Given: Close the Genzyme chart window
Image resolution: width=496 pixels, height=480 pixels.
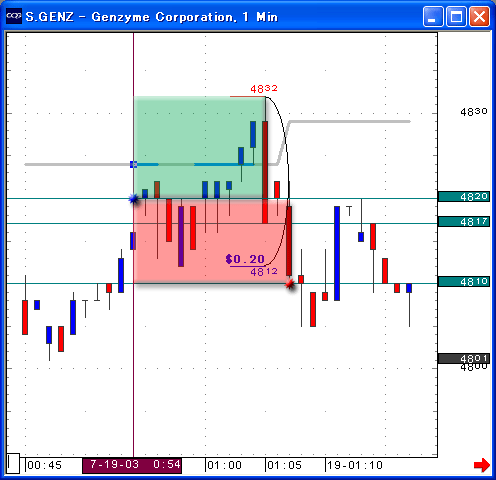Looking at the screenshot, I should tap(480, 16).
